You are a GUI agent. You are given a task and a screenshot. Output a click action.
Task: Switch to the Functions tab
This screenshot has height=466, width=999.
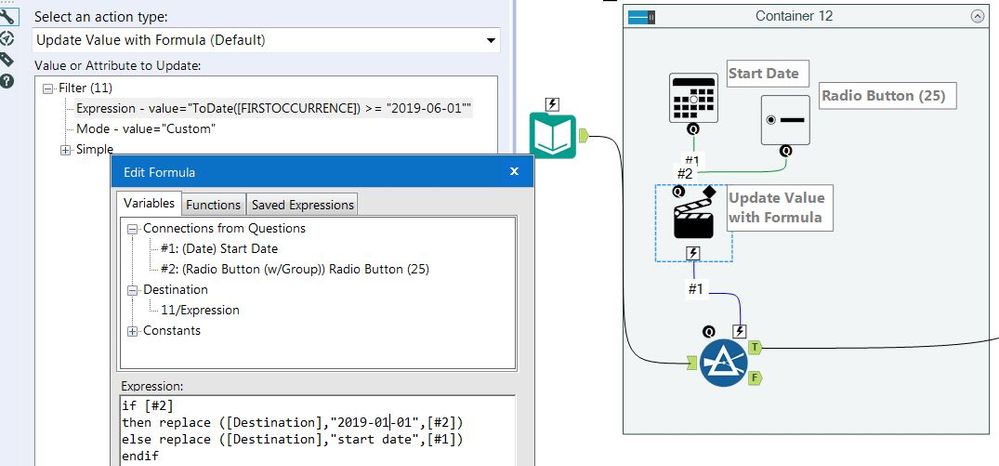213,205
